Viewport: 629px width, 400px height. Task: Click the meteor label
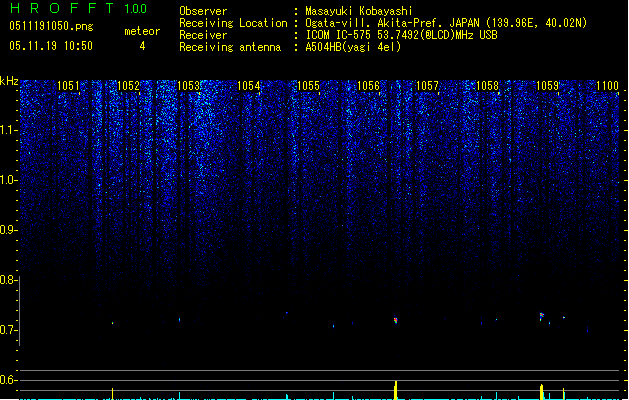(142, 31)
